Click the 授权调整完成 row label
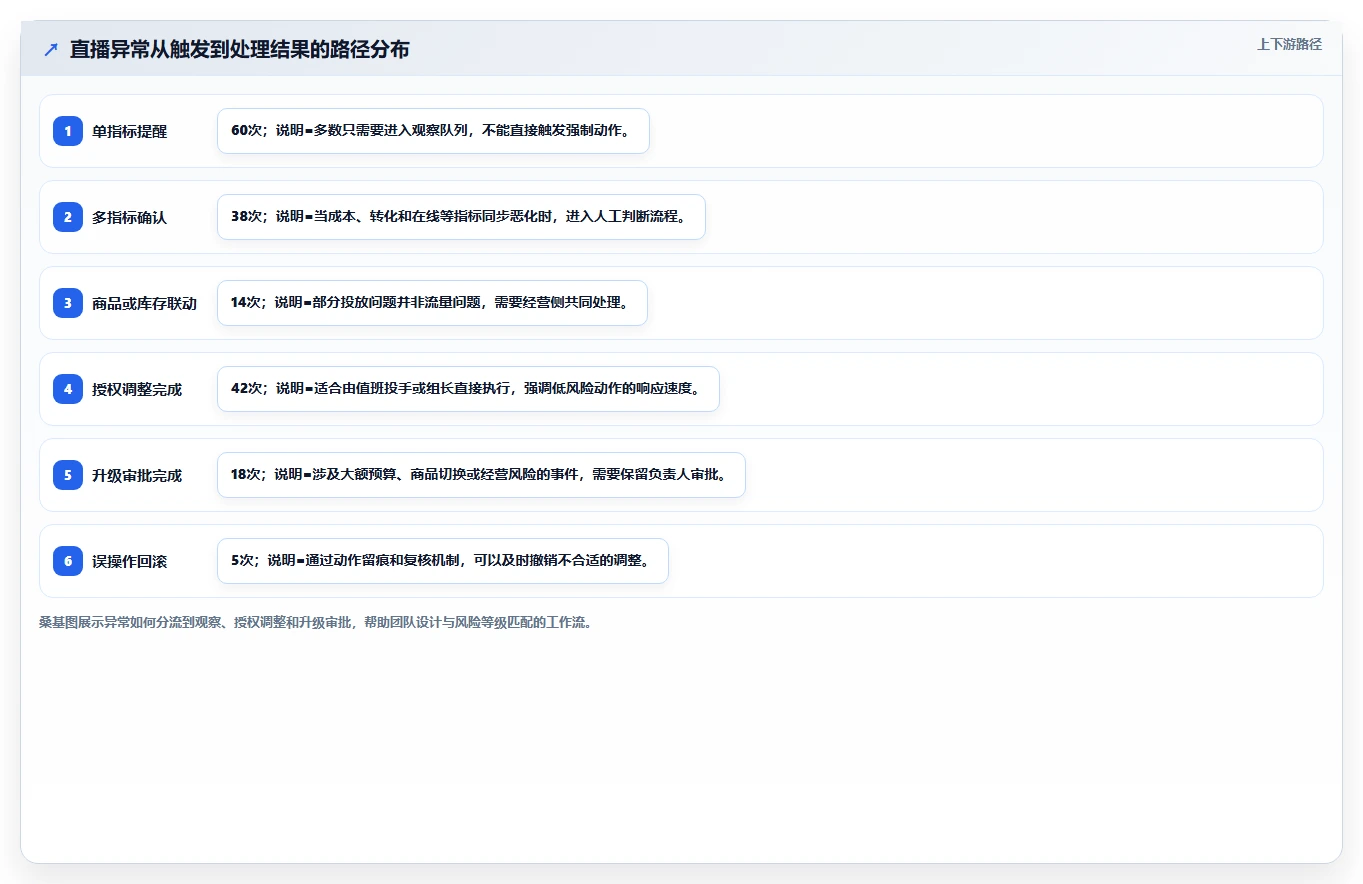 [x=137, y=389]
